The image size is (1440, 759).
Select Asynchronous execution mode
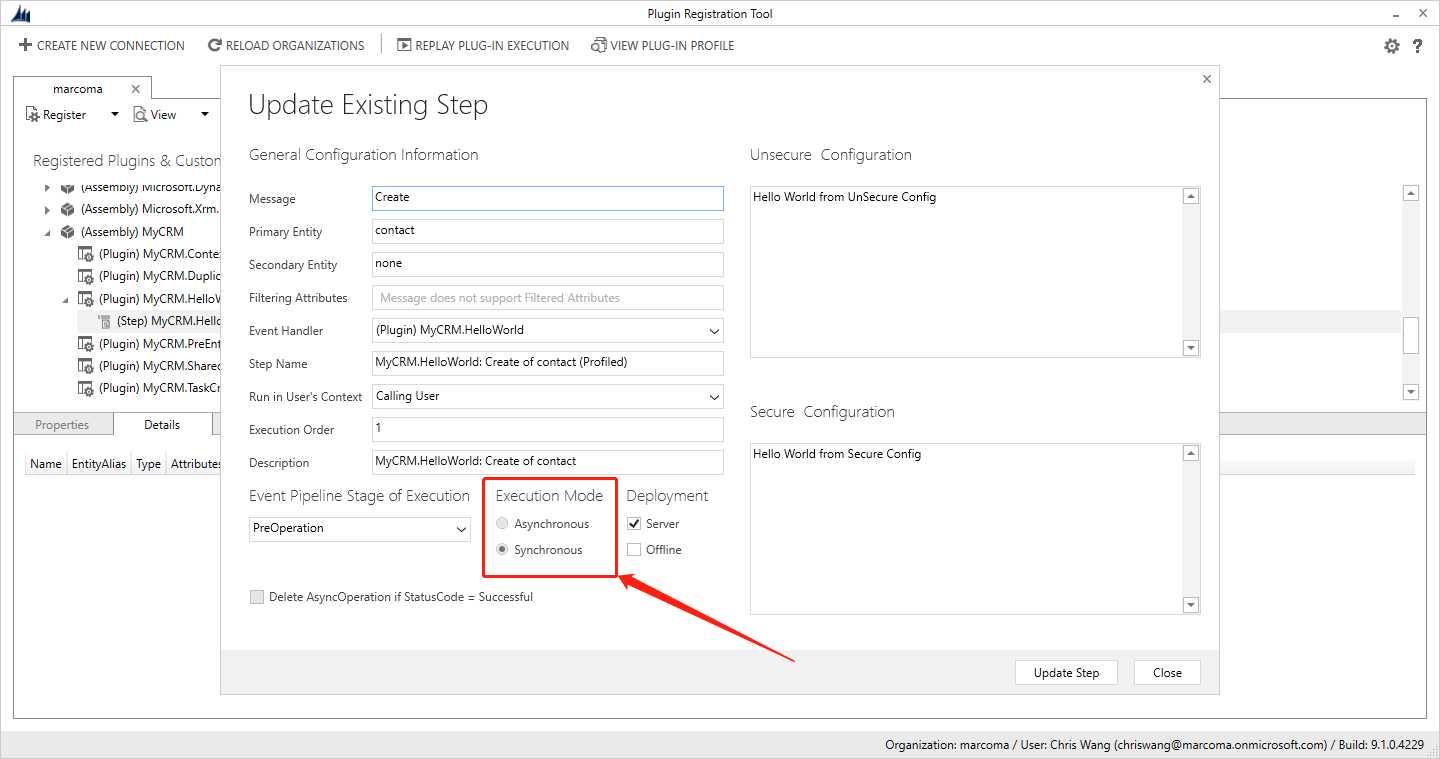(x=502, y=524)
